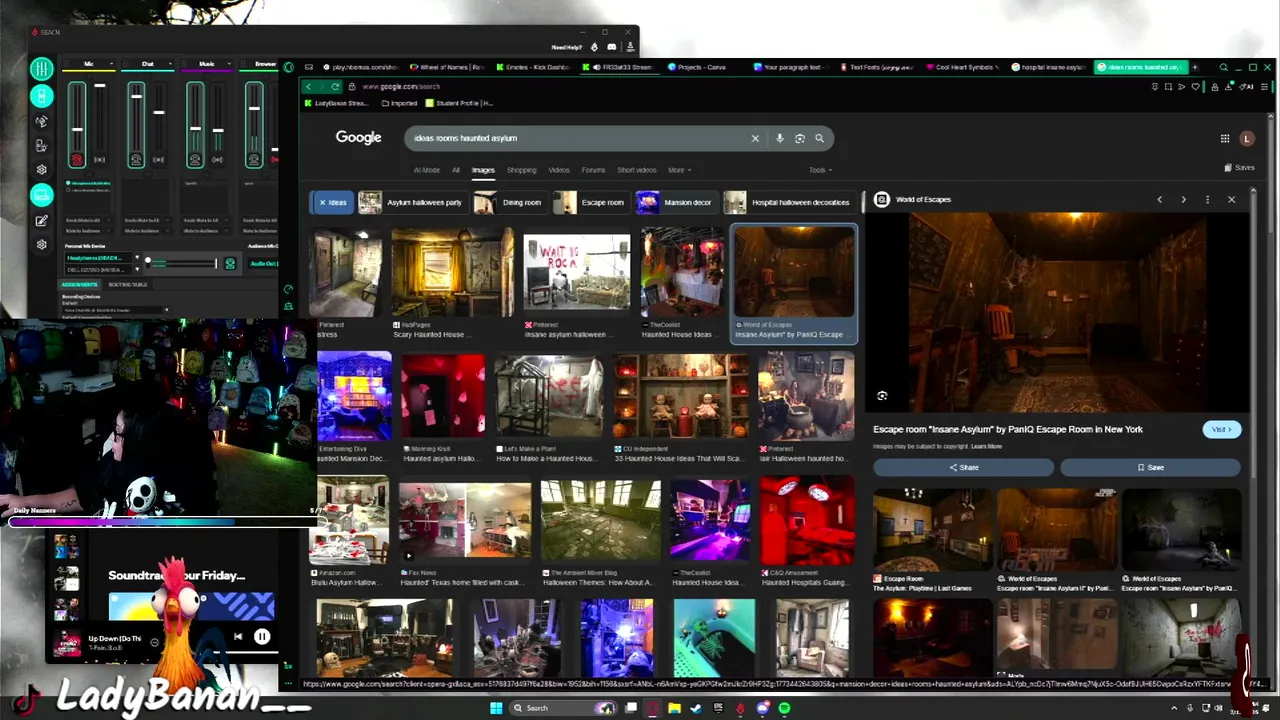Open the edit pencil icon in the Beacn sidebar
The height and width of the screenshot is (720, 1280).
click(x=41, y=221)
